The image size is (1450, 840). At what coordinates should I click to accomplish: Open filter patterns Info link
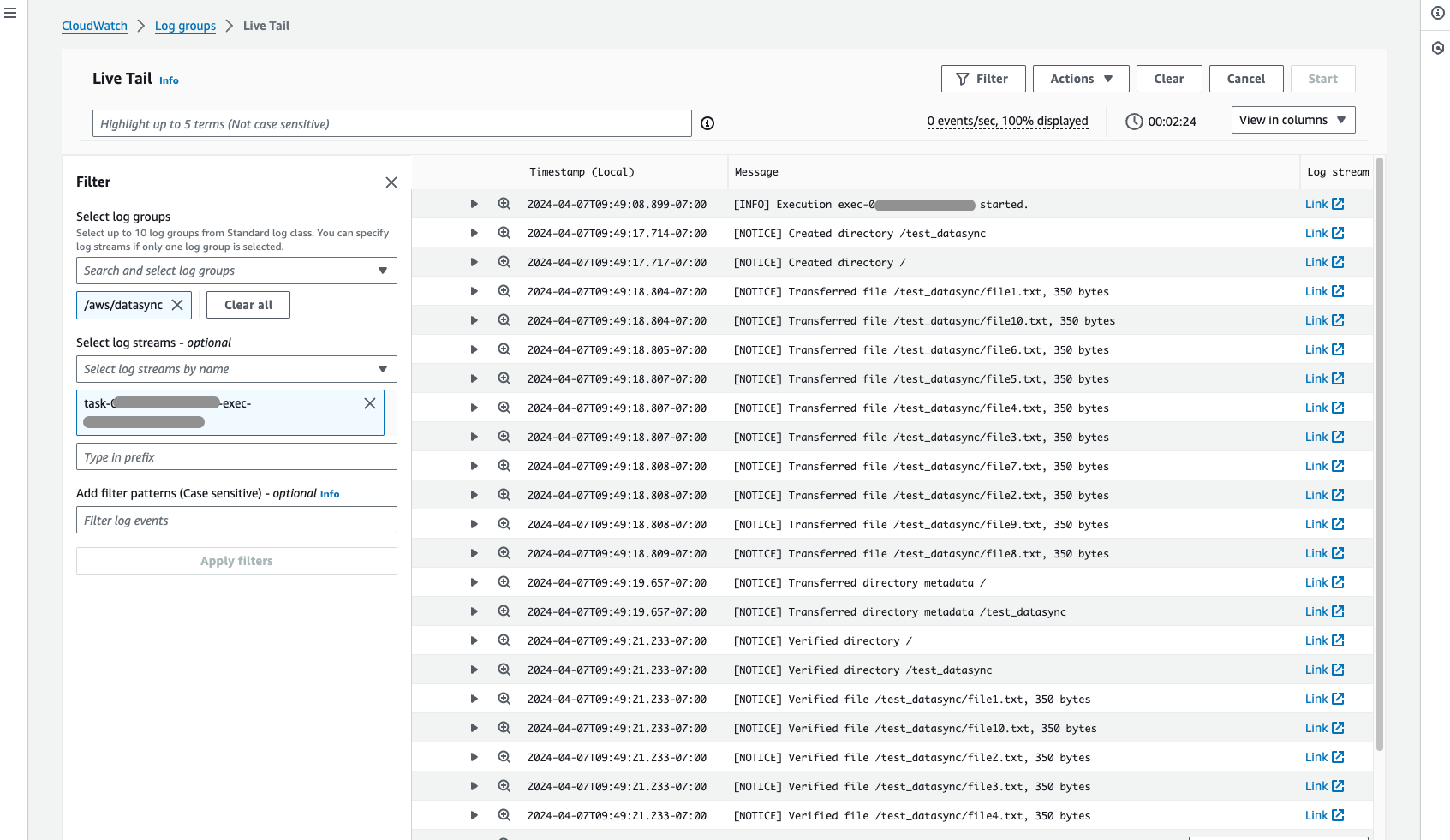click(x=330, y=494)
